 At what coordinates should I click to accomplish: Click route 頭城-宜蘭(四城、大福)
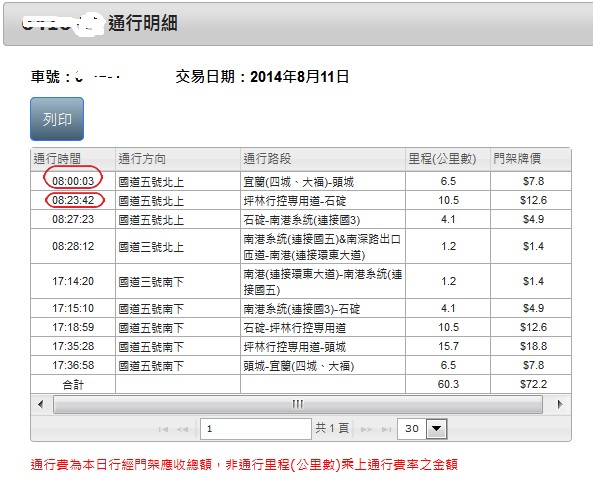pos(299,366)
